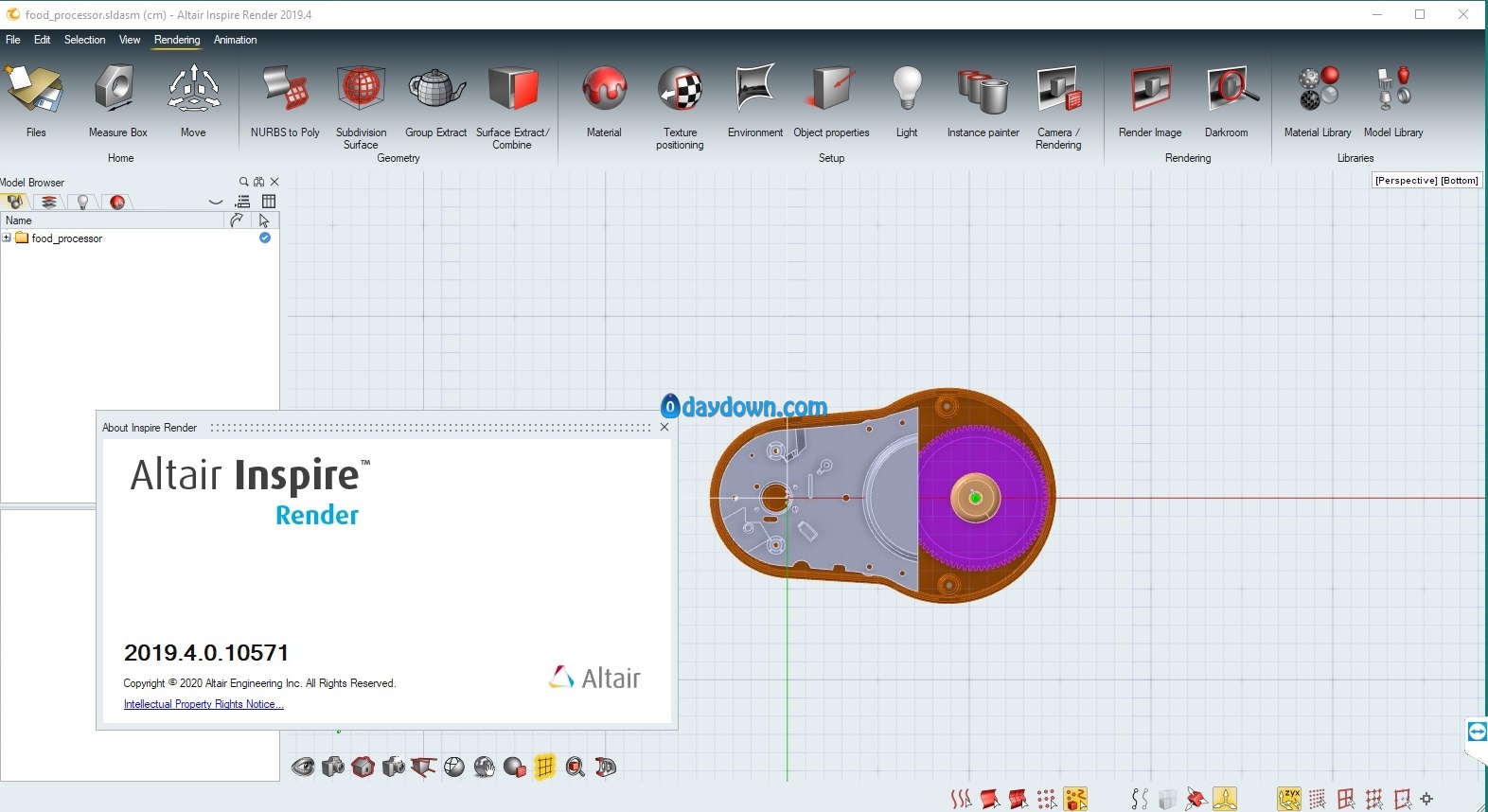The width and height of the screenshot is (1488, 812).
Task: Activate the Move tool
Action: (193, 100)
